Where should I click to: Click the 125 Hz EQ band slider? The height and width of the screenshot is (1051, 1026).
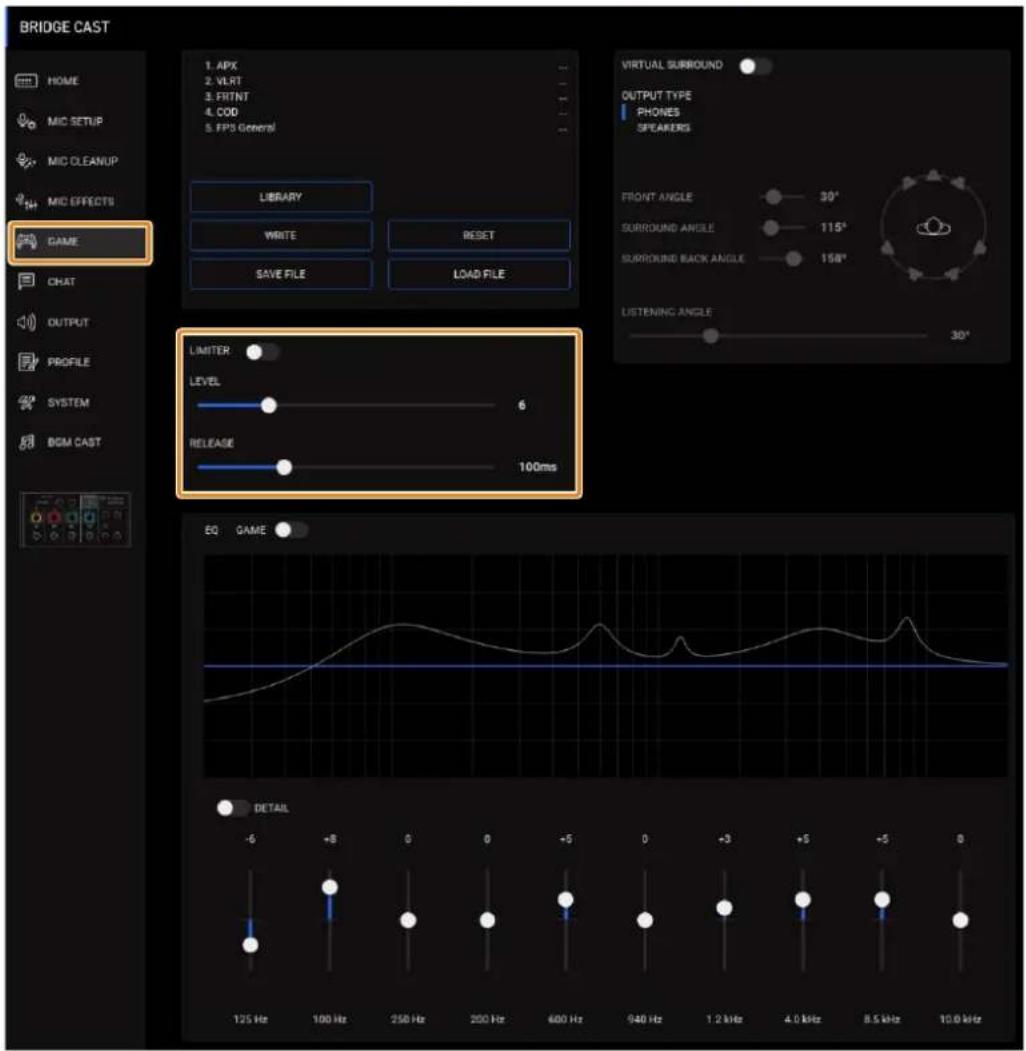pyautogui.click(x=251, y=920)
